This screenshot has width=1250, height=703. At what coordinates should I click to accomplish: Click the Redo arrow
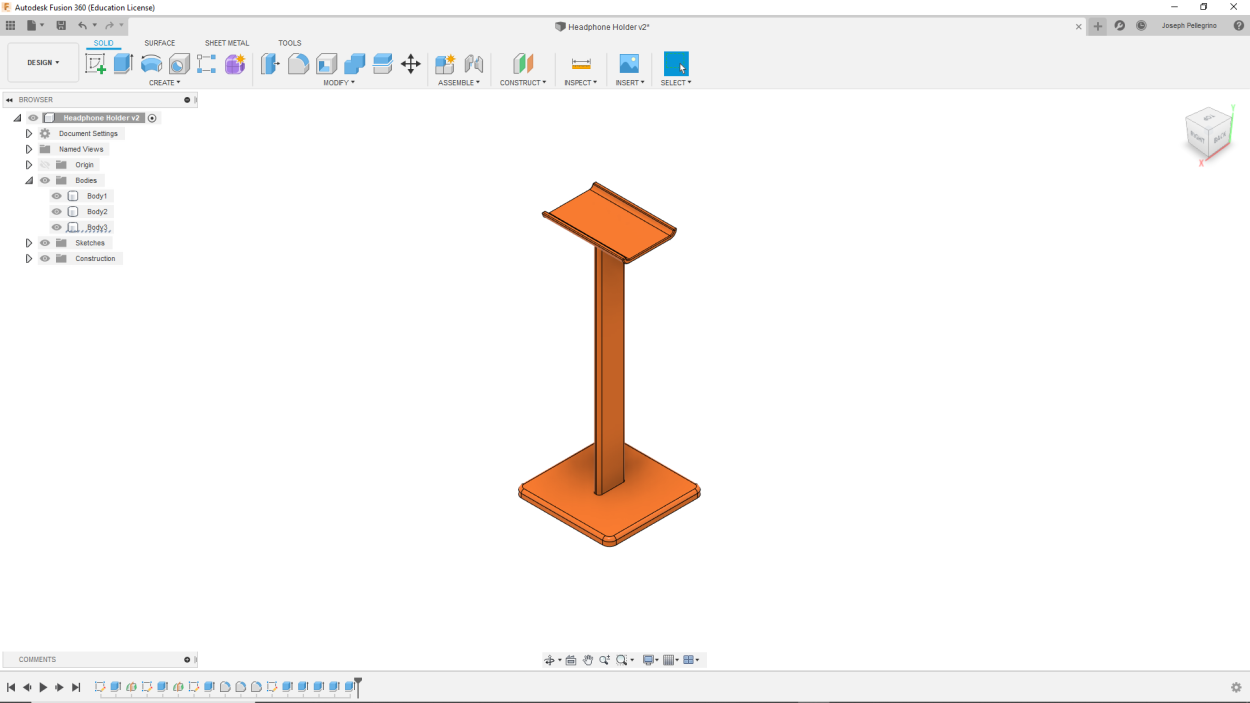tap(109, 26)
